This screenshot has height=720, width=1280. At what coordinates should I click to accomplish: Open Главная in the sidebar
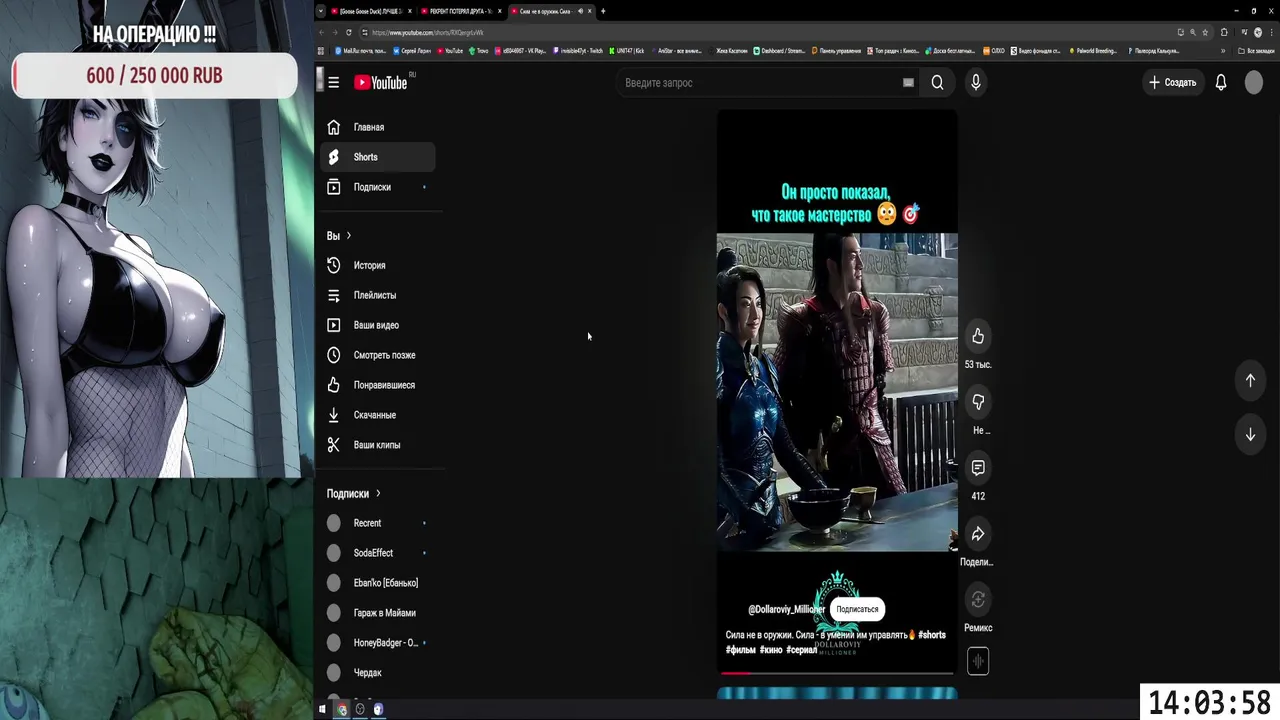click(x=377, y=127)
